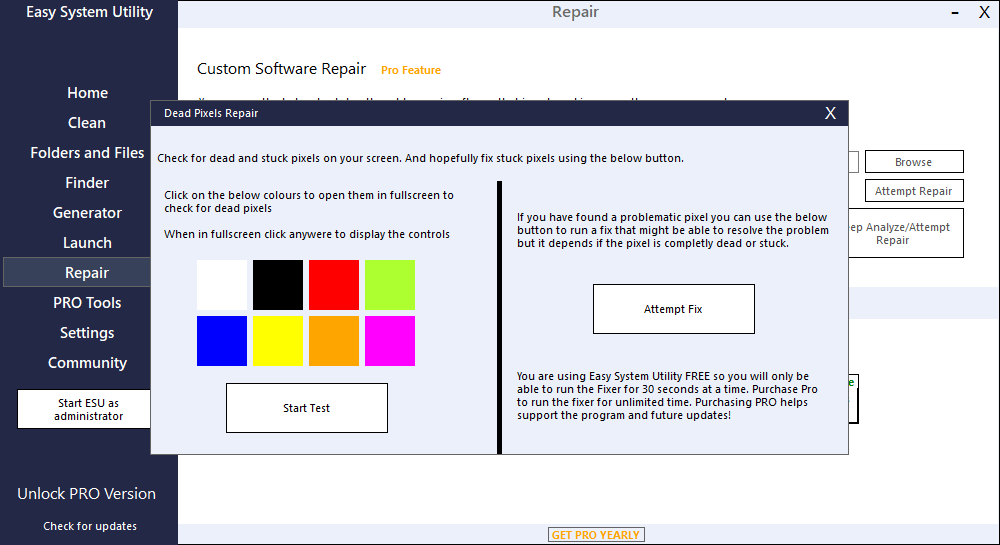This screenshot has width=1000, height=545.
Task: Close the Dead Pixels Repair dialog
Action: tap(830, 113)
